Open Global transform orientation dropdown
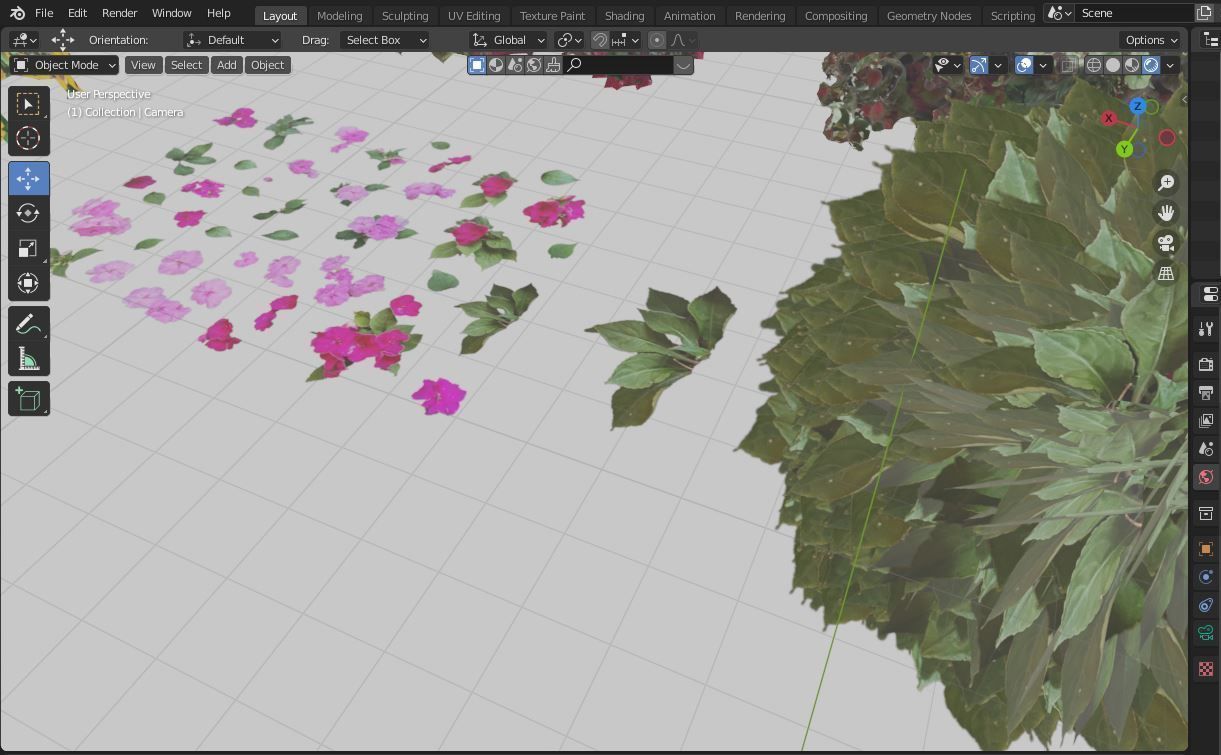This screenshot has height=755, width=1221. pos(509,40)
